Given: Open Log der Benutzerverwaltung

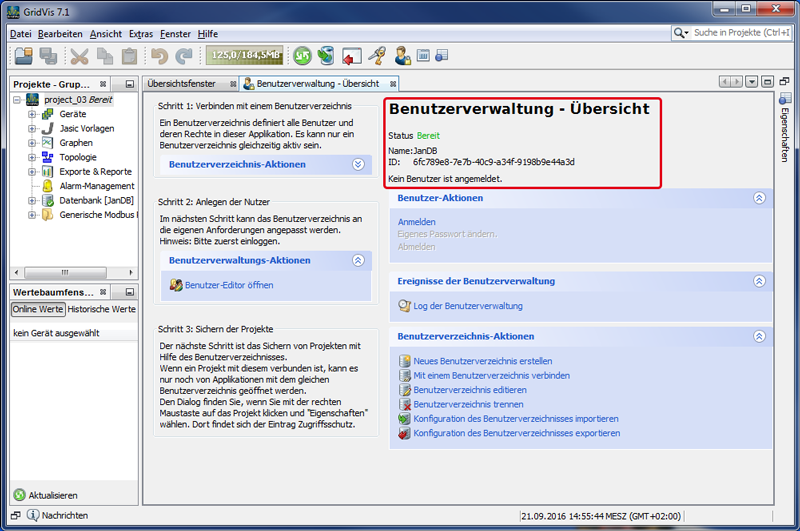Looking at the screenshot, I should click(468, 306).
